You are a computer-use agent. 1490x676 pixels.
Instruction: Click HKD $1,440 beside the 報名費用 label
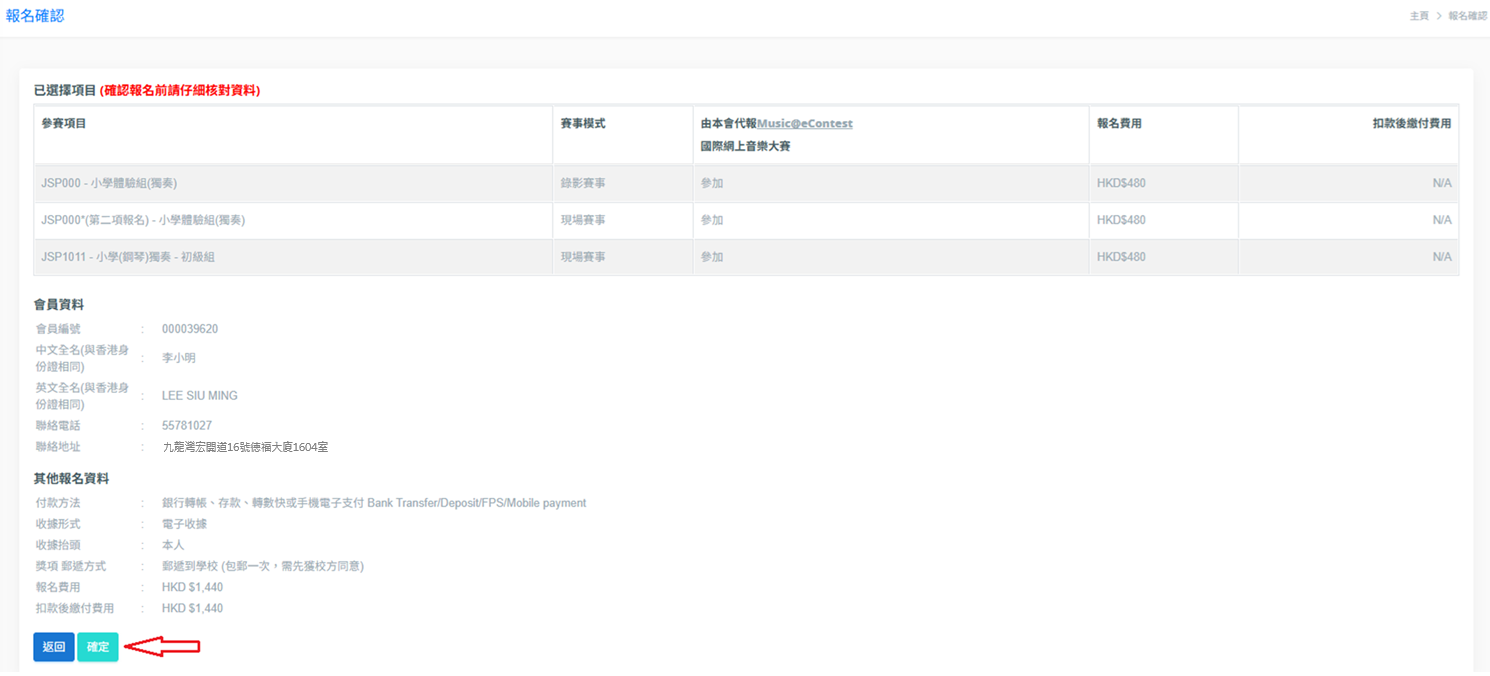[192, 587]
